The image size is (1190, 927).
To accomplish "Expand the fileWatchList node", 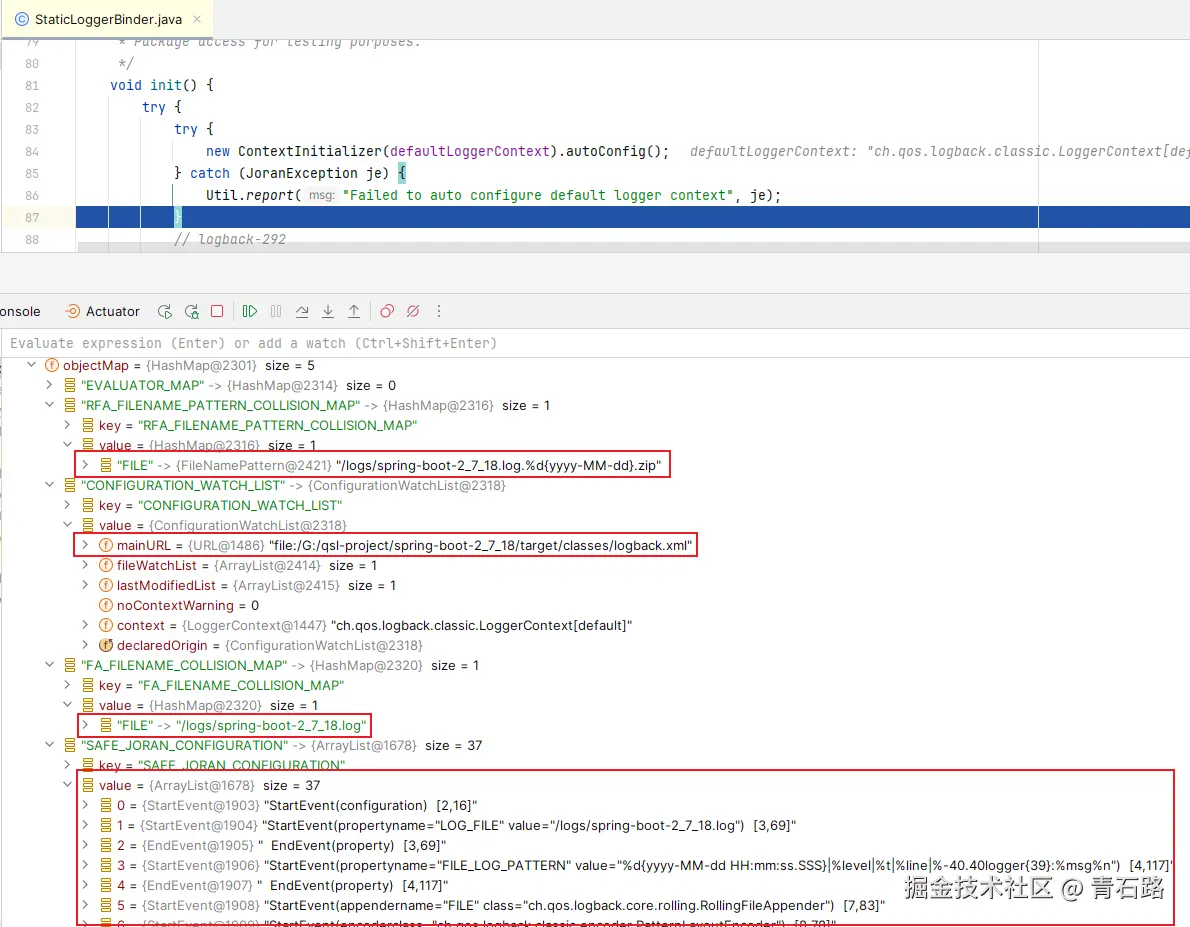I will 85,566.
